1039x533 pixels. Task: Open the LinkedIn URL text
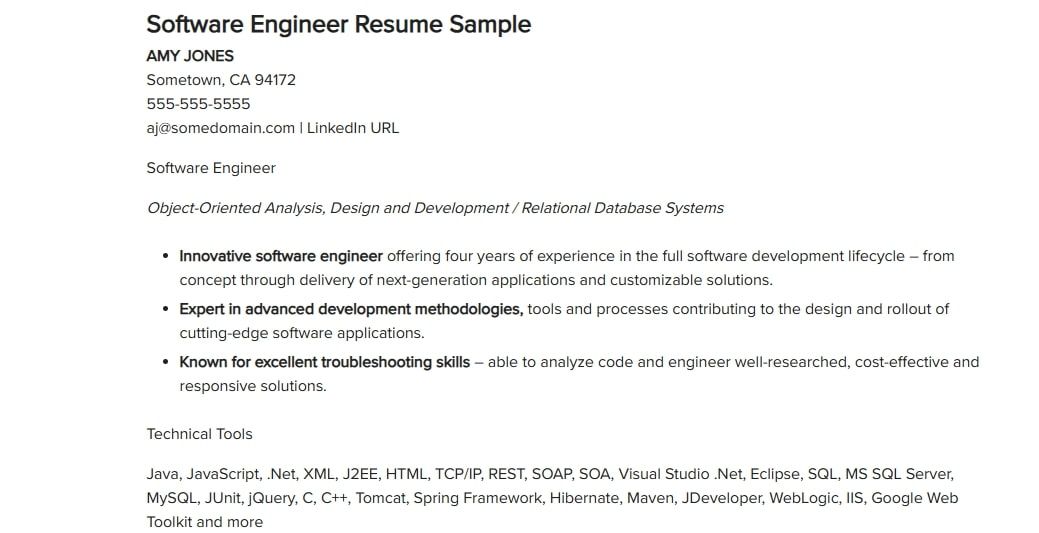pyautogui.click(x=353, y=128)
